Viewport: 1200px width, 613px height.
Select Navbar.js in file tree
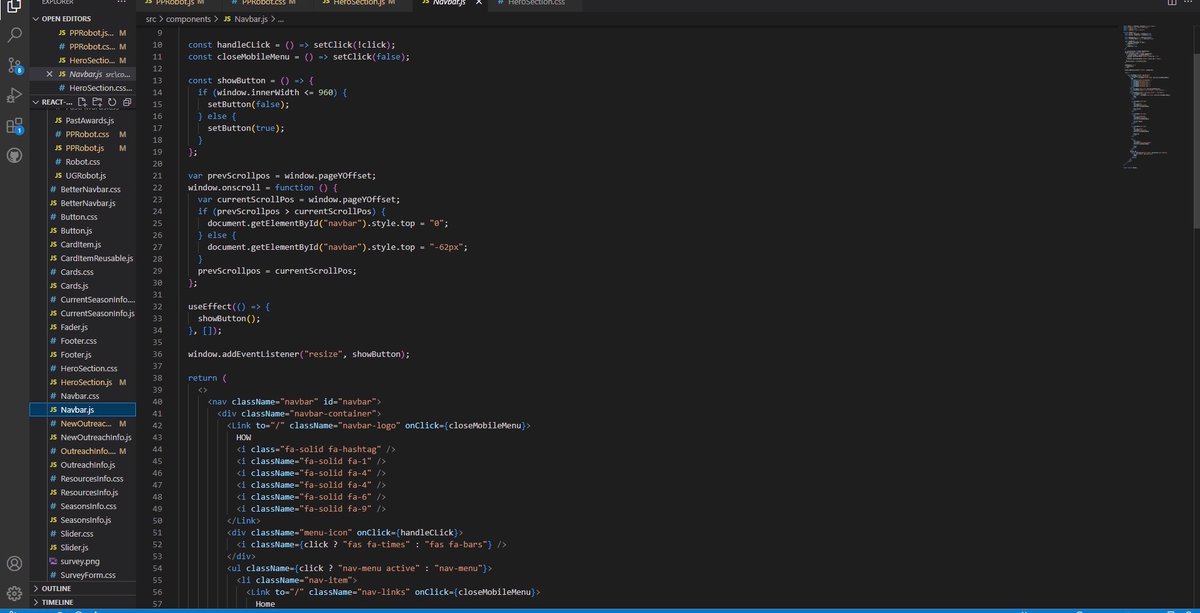83,409
